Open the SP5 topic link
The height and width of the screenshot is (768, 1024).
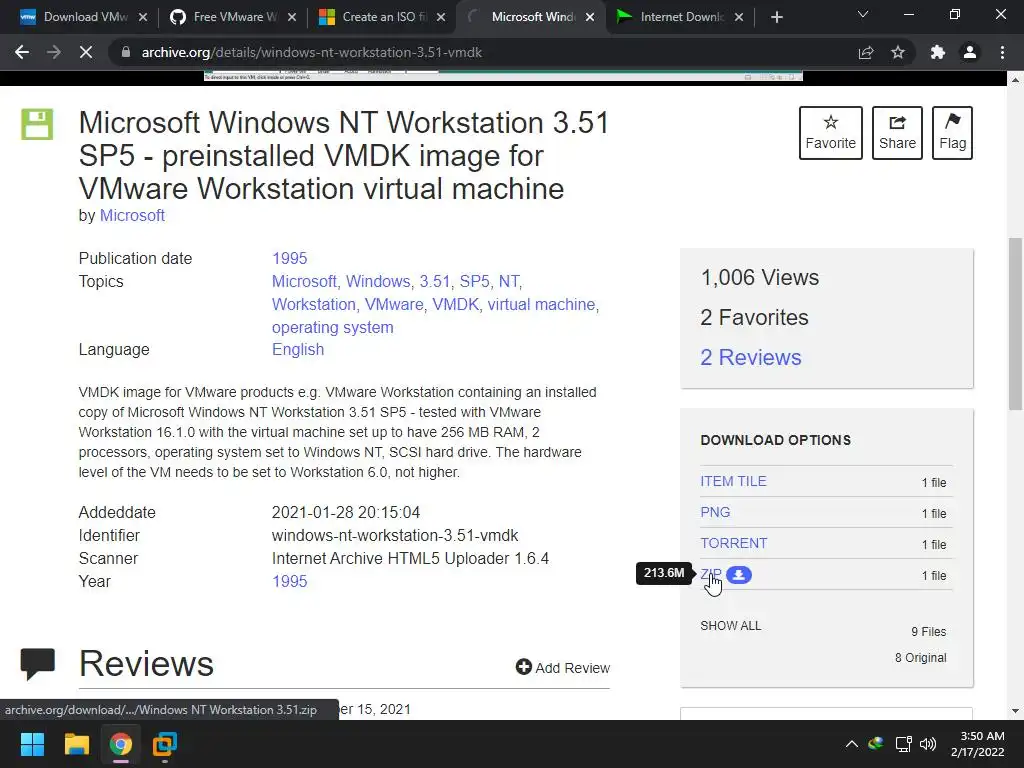tap(475, 281)
